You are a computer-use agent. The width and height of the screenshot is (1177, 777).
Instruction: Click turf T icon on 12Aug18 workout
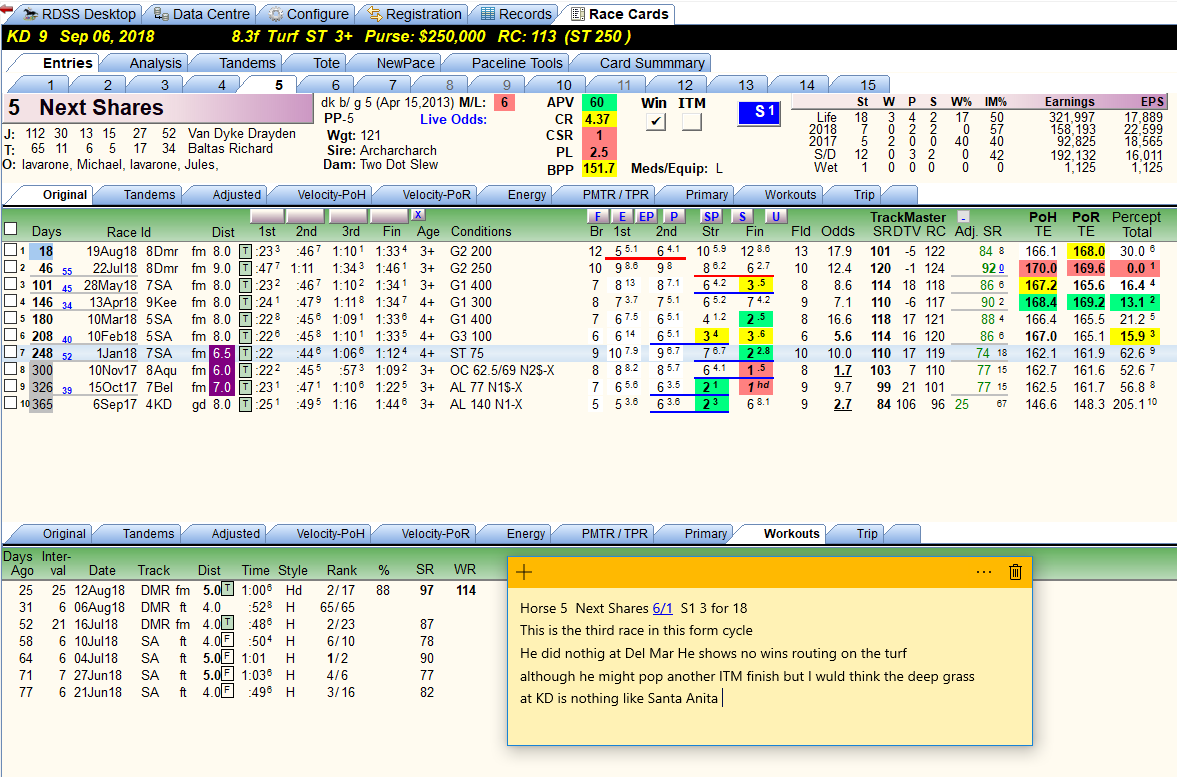tap(227, 589)
